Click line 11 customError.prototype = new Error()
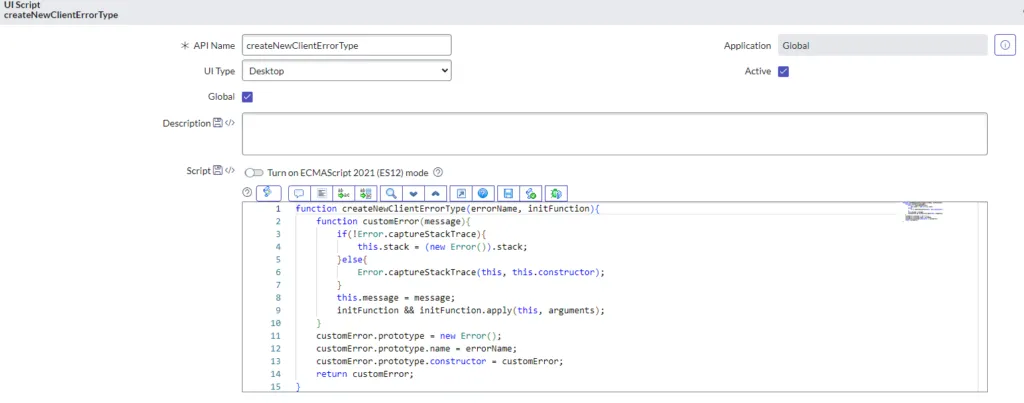 409,336
